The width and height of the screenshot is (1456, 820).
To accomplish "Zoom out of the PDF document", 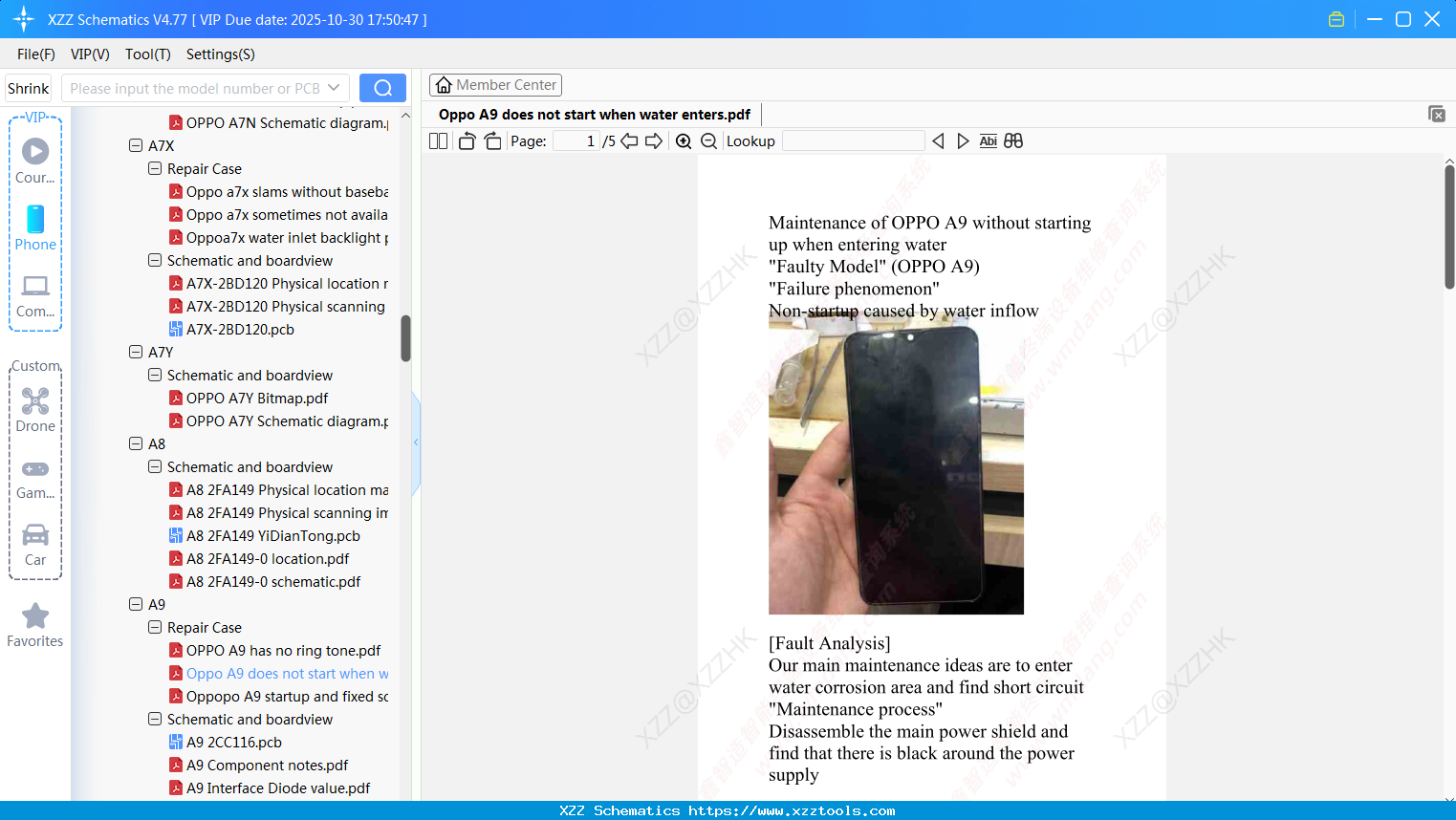I will point(708,140).
